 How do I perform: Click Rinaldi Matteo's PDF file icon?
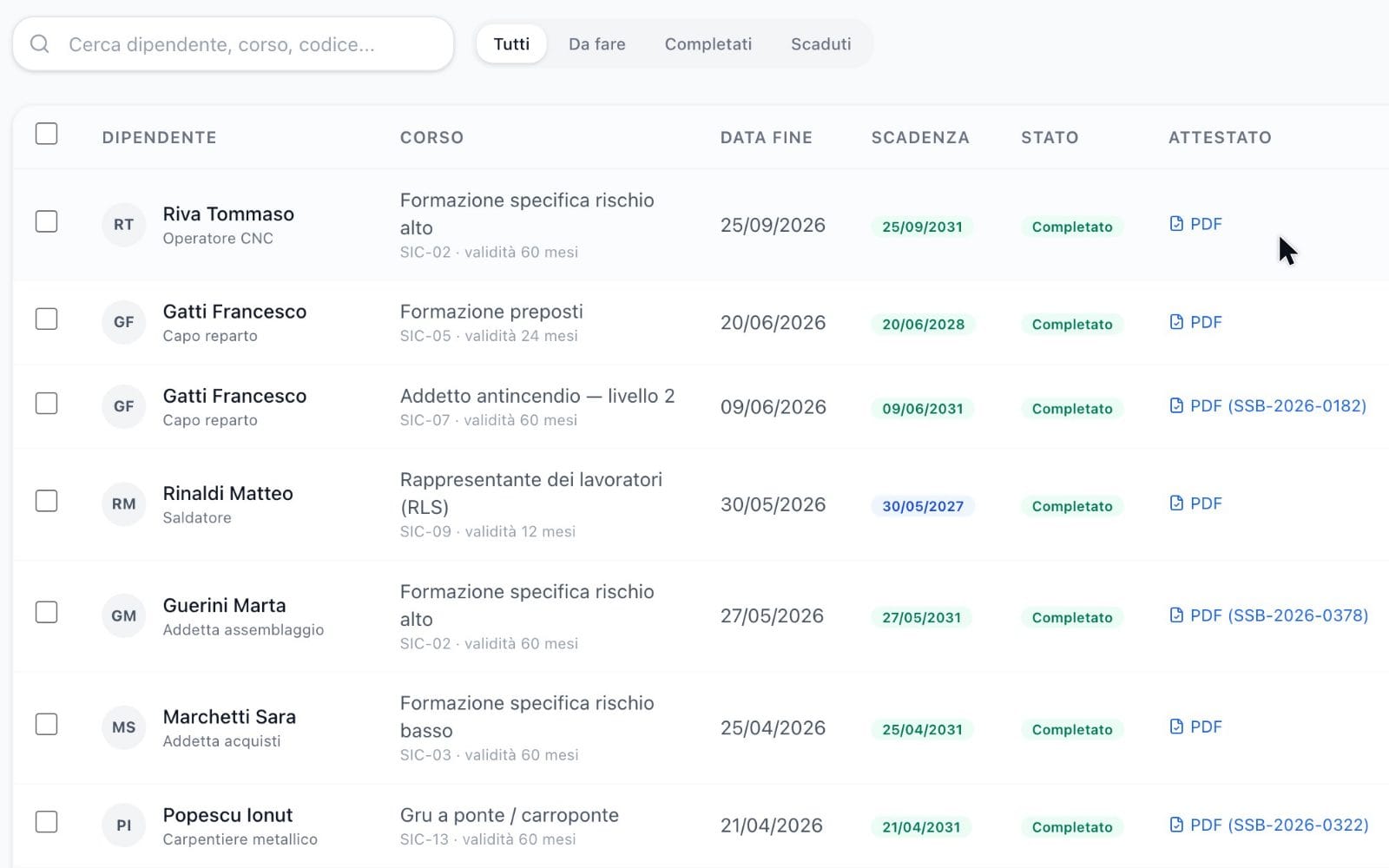coord(1176,503)
